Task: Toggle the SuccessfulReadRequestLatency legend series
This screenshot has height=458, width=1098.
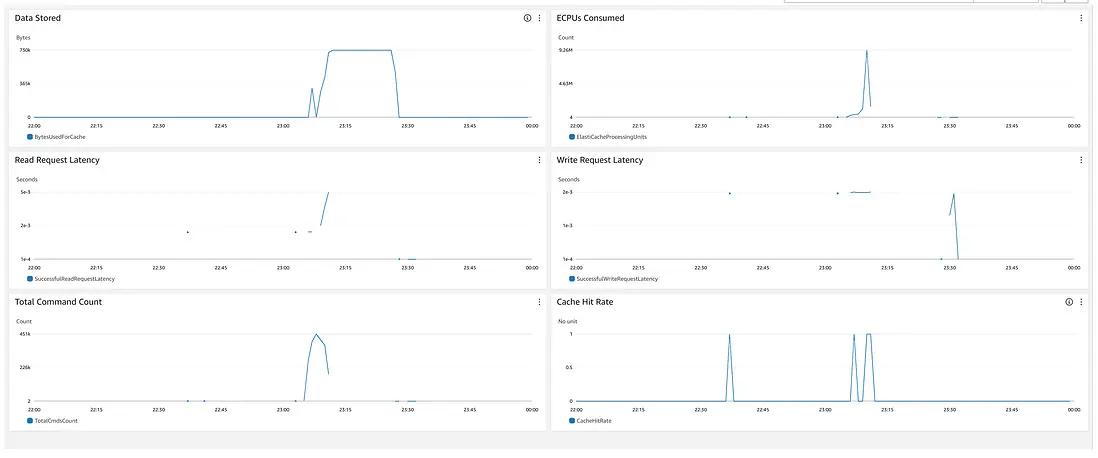Action: pos(73,279)
